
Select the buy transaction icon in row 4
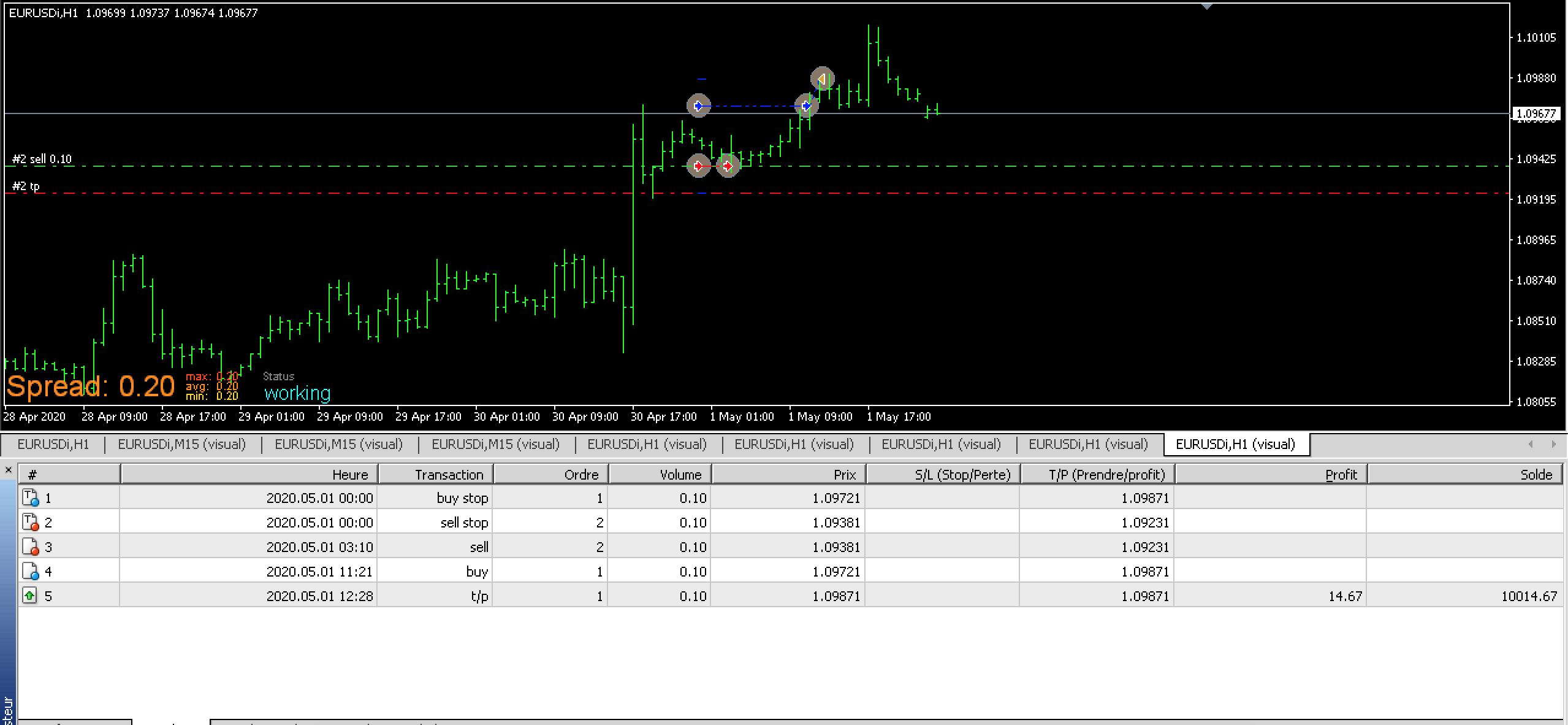[x=30, y=571]
